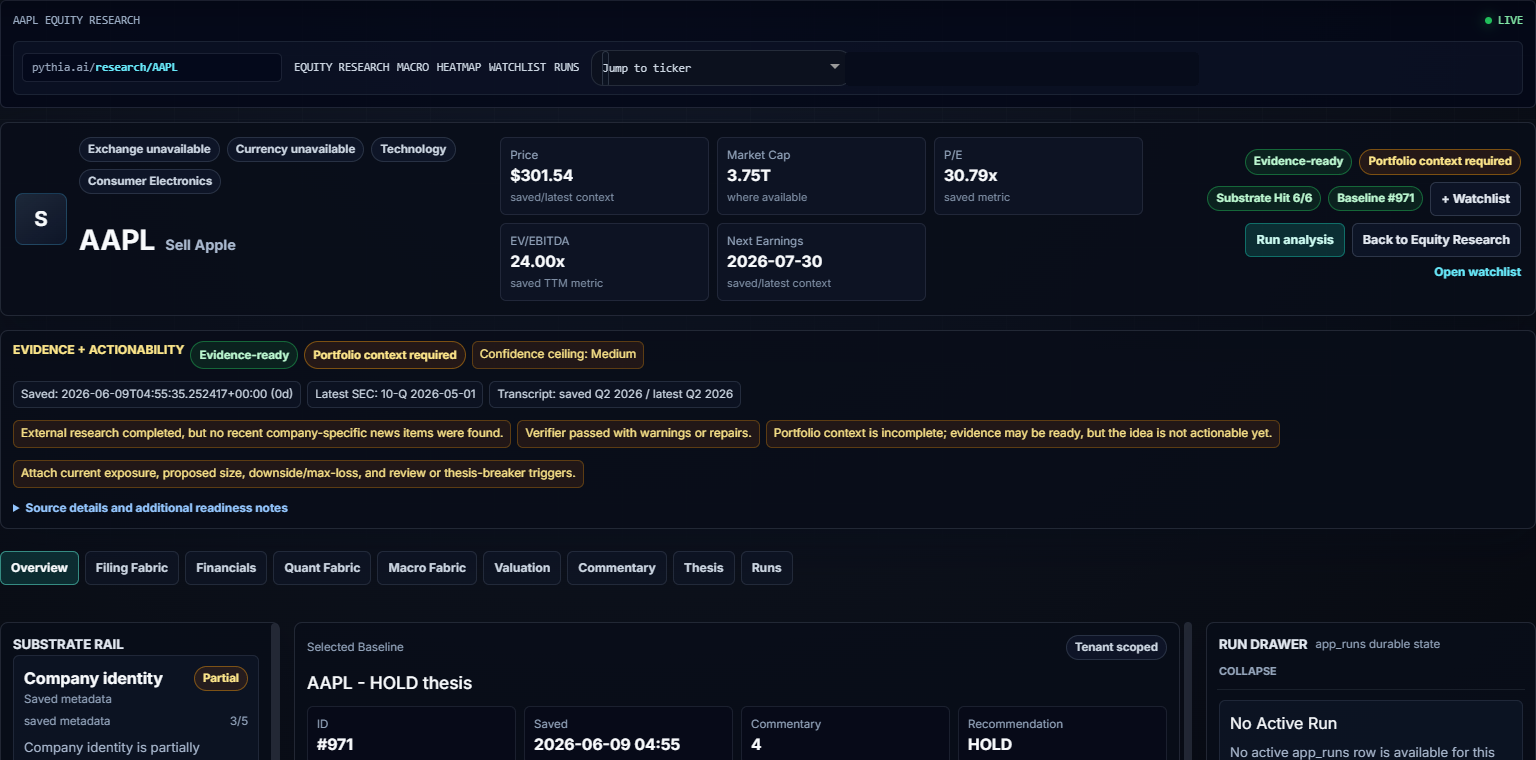Click the External research completed notice
Image resolution: width=1536 pixels, height=760 pixels.
coord(262,434)
